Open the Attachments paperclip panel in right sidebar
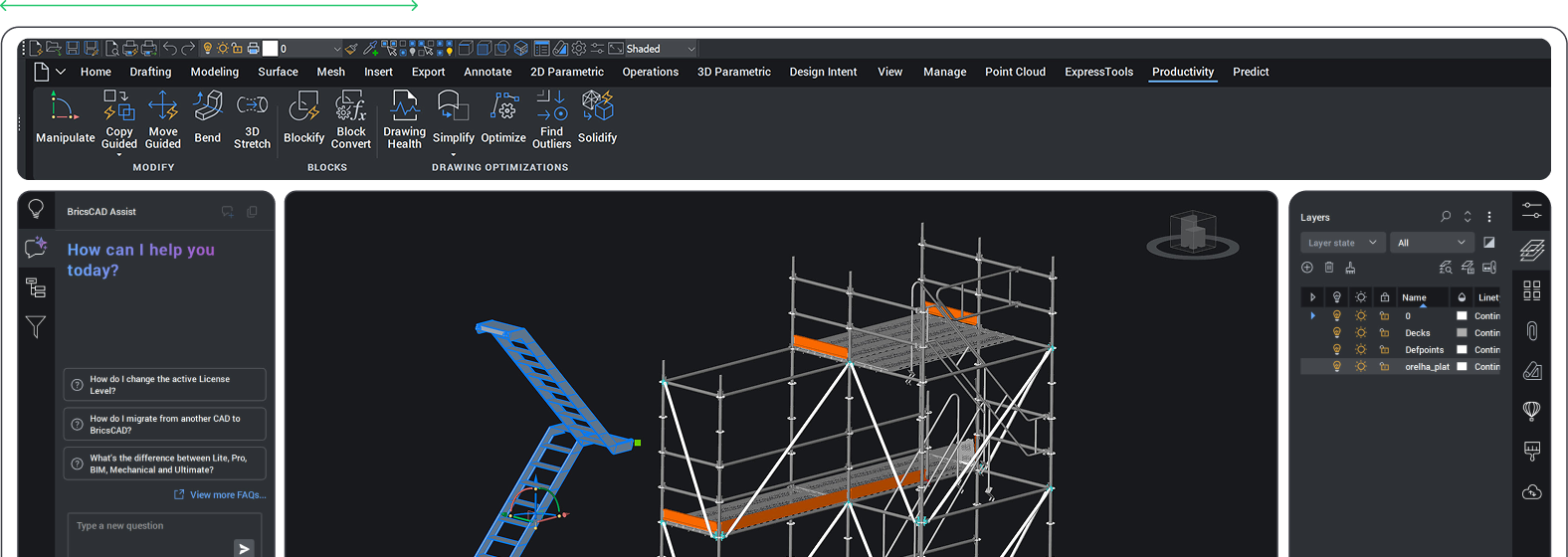Viewport: 1568px width, 557px height. (1532, 330)
